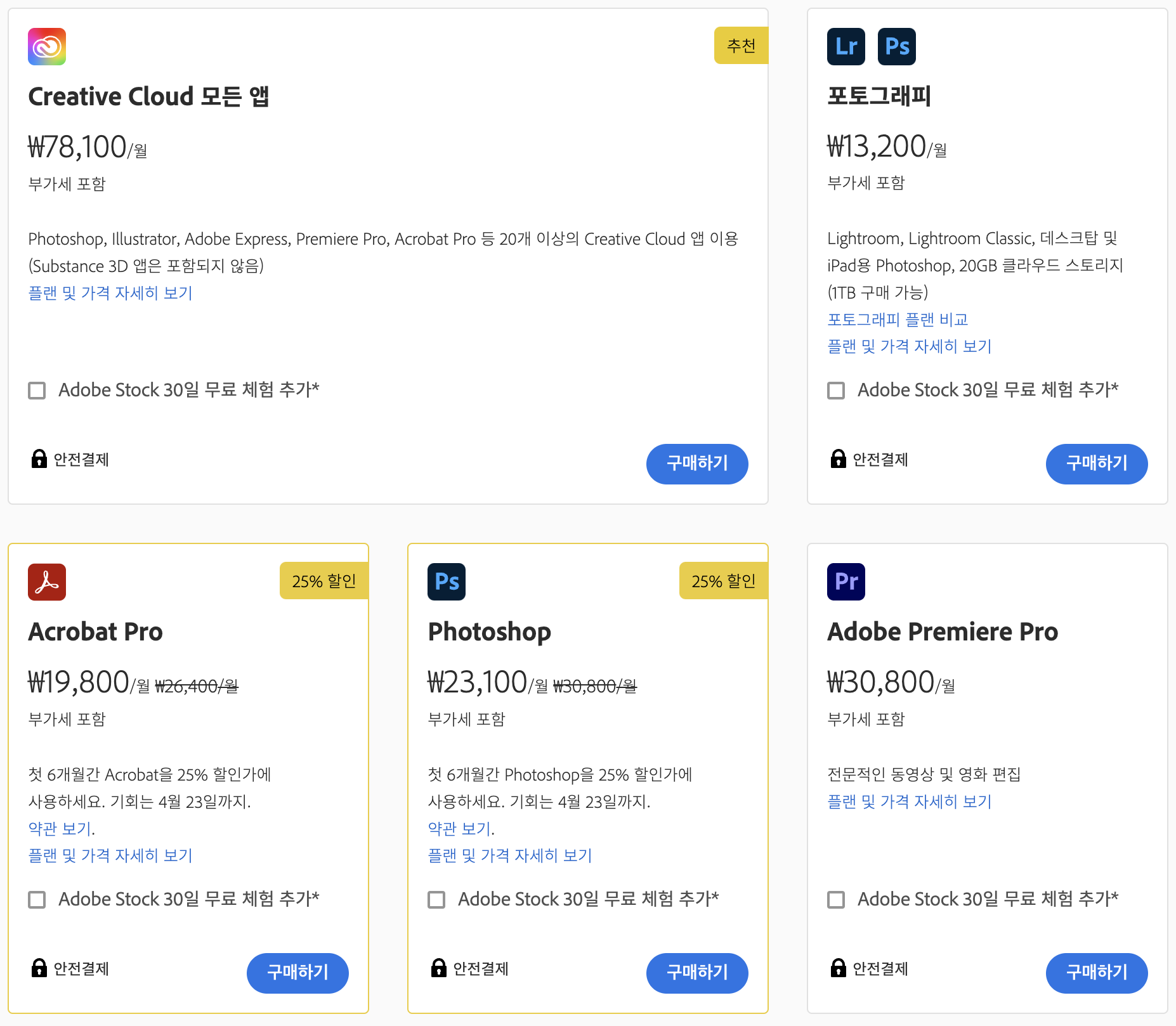Click the struck-through ₩26,400/월 price
Viewport: 1176px width, 1026px height.
(x=197, y=686)
